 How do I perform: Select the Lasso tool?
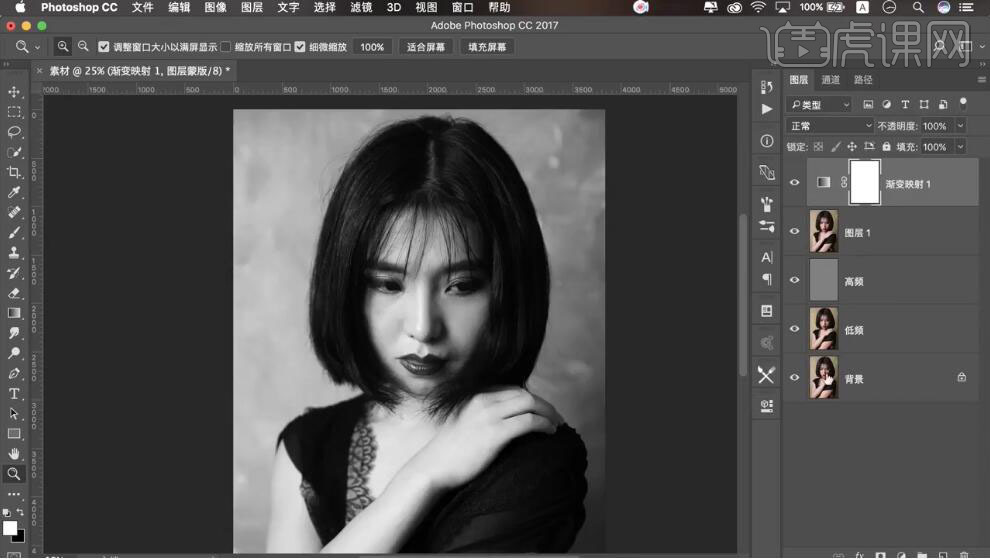tap(14, 132)
